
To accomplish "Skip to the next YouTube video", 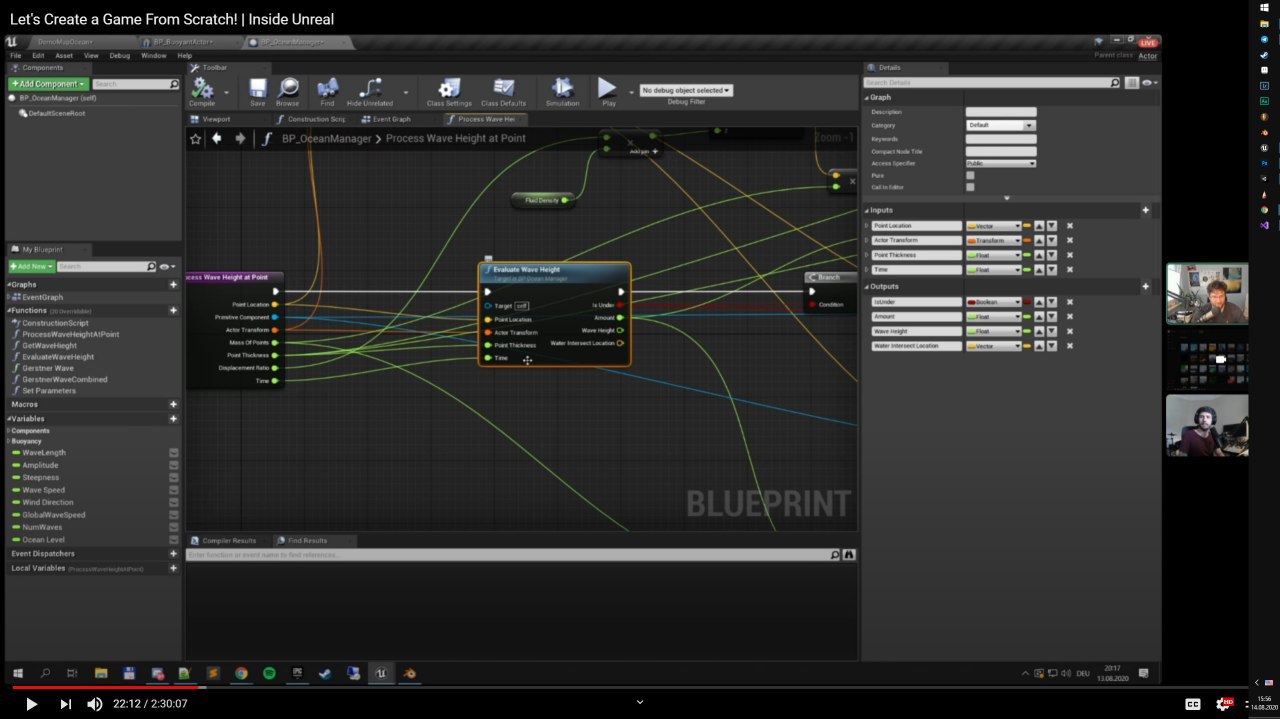I will point(65,704).
